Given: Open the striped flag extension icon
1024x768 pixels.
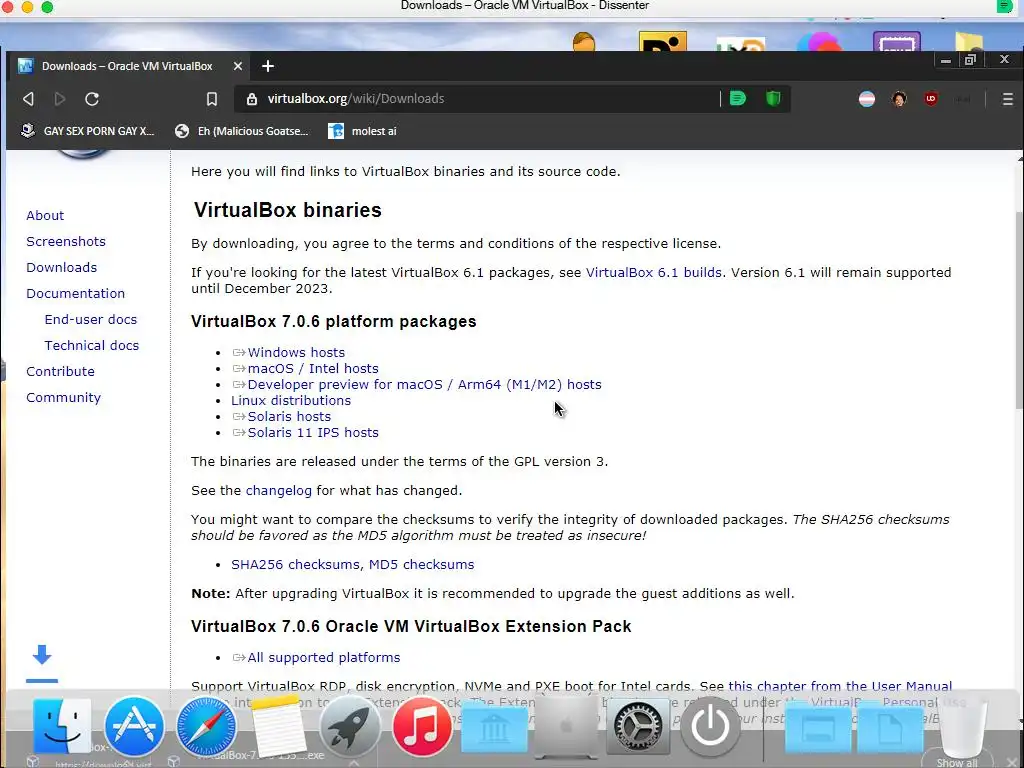Looking at the screenshot, I should click(867, 99).
